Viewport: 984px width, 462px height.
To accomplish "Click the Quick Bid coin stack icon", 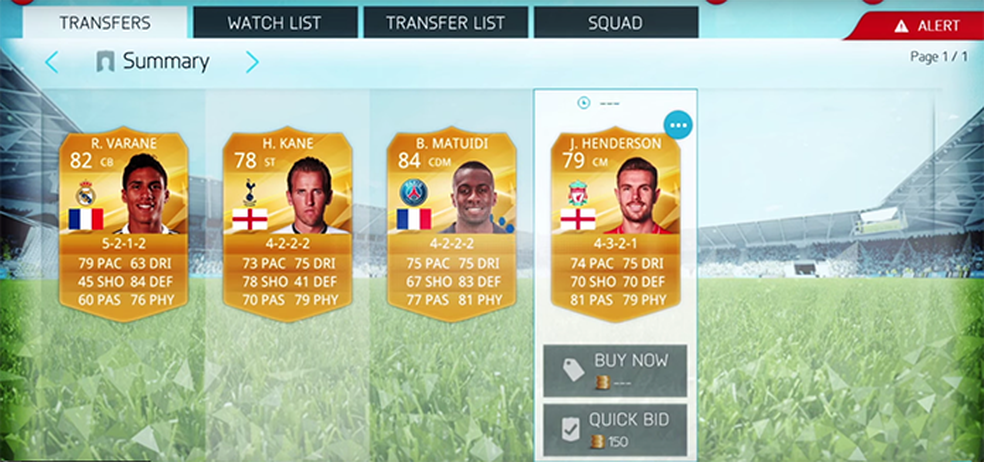I will tap(597, 441).
